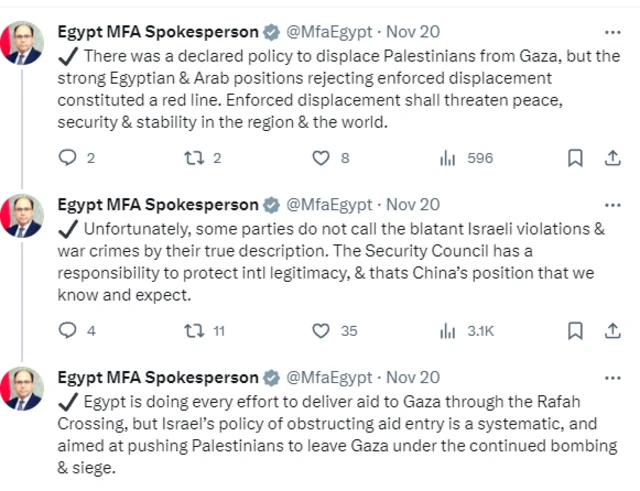Reply to the displacement policy tweet
This screenshot has width=640, height=491.
pyautogui.click(x=68, y=158)
